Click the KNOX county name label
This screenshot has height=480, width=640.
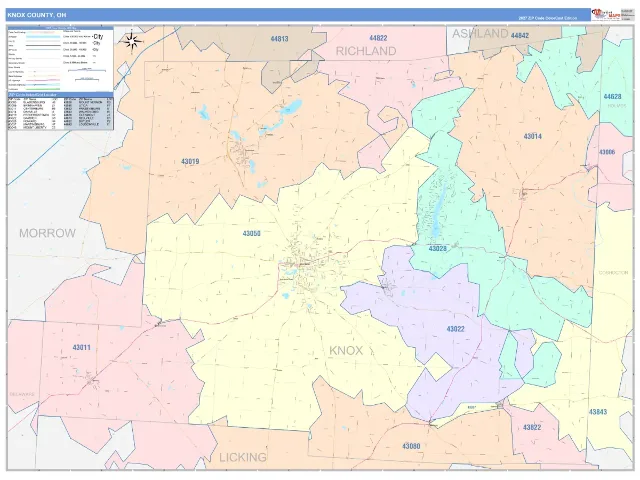pos(346,350)
